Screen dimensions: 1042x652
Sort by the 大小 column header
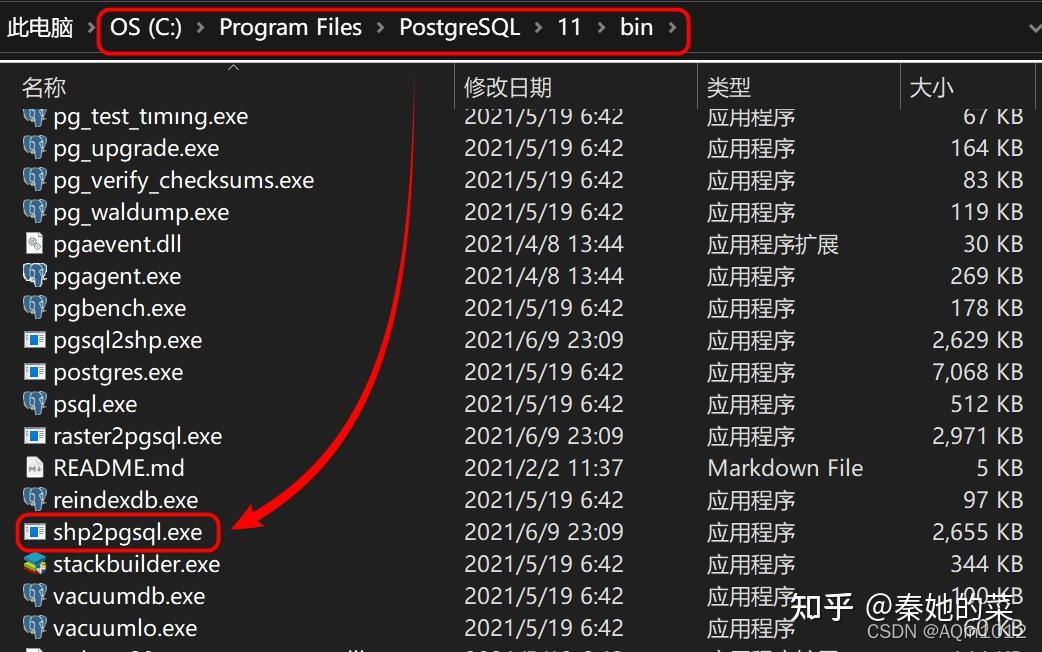[x=931, y=88]
